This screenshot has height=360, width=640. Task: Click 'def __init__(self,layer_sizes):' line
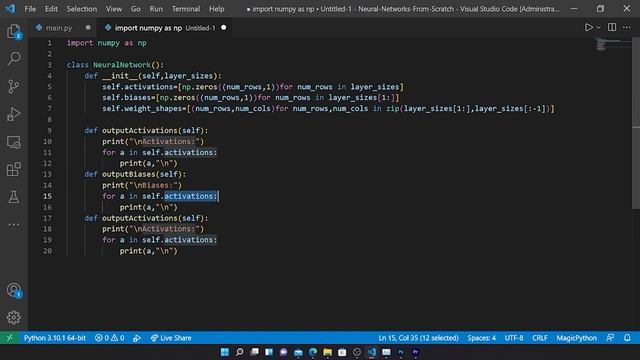pyautogui.click(x=153, y=76)
